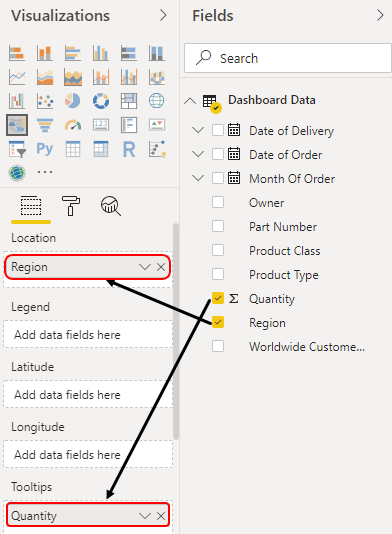392x534 pixels.
Task: Select the key influencers visual
Action: tap(156, 149)
